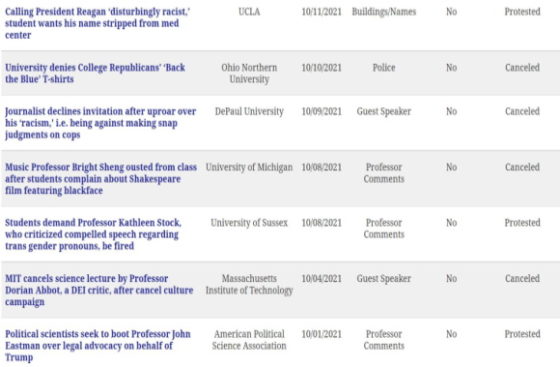
Task: Click Canceled status in the DePaul row
Action: pyautogui.click(x=522, y=111)
